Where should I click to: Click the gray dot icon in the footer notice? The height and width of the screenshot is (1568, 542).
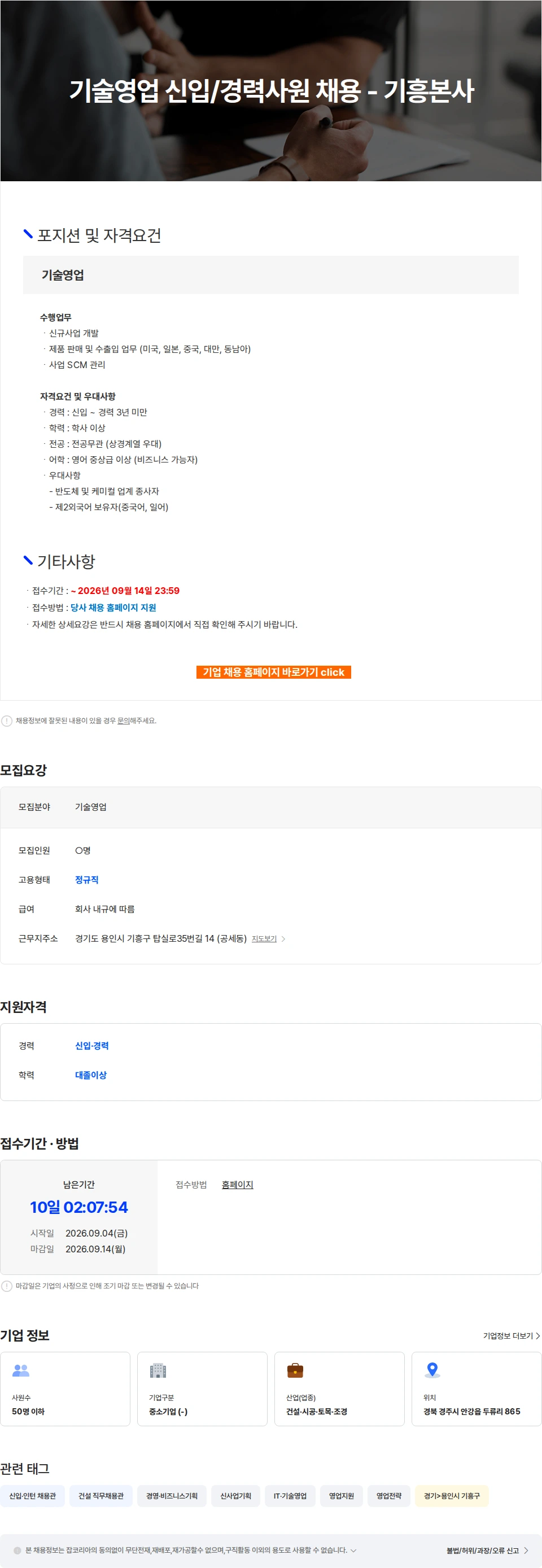click(x=18, y=1550)
